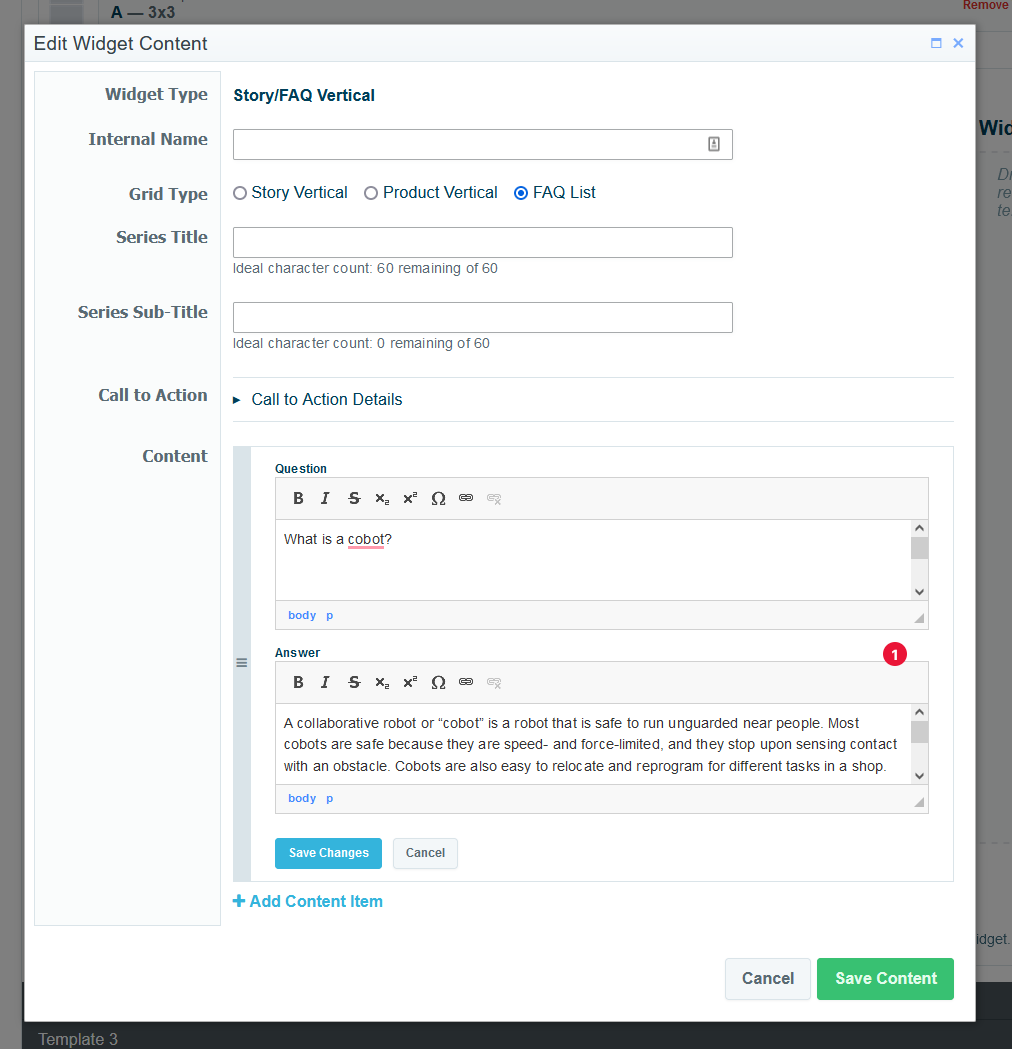Select the Story Vertical grid type
This screenshot has height=1049, width=1012.
point(240,193)
